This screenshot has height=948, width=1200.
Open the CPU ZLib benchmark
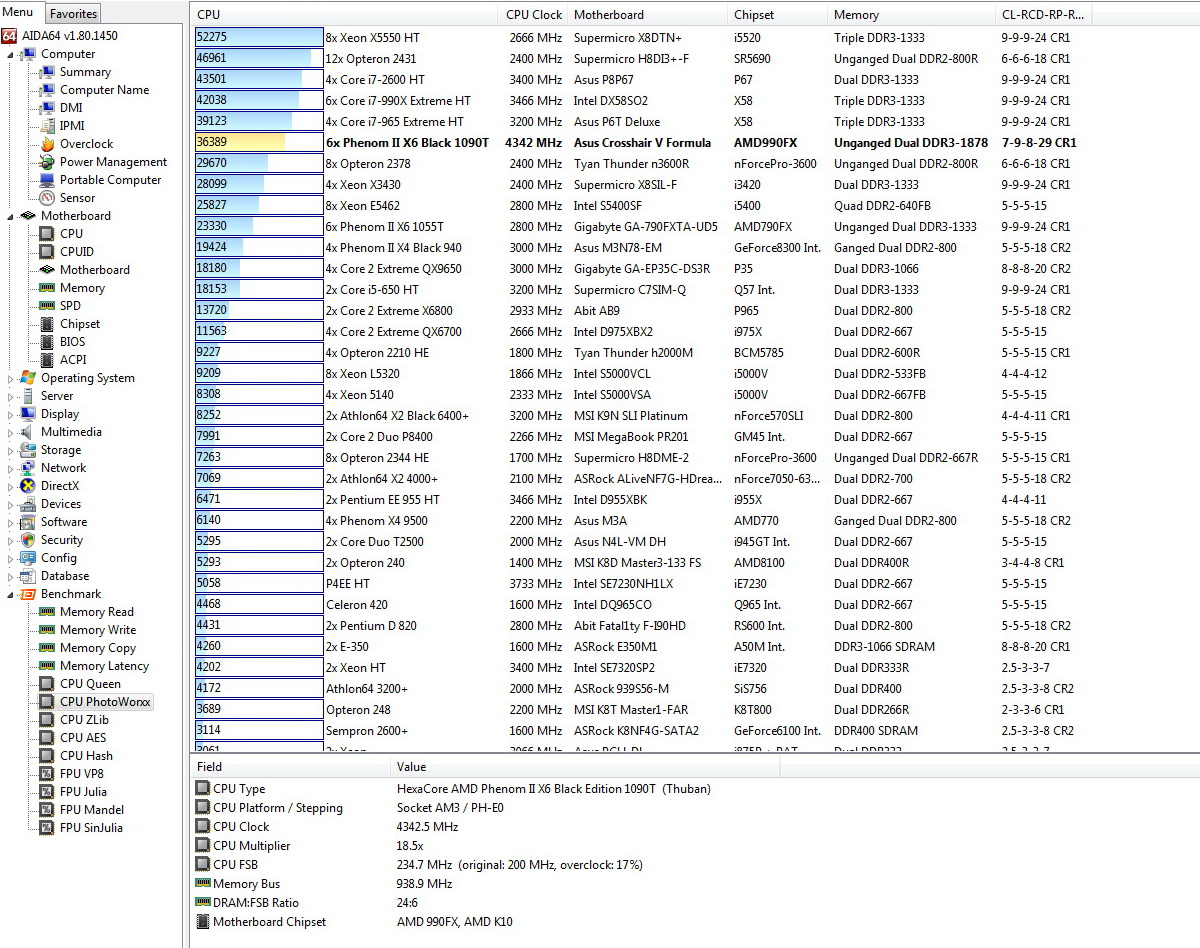[x=84, y=720]
